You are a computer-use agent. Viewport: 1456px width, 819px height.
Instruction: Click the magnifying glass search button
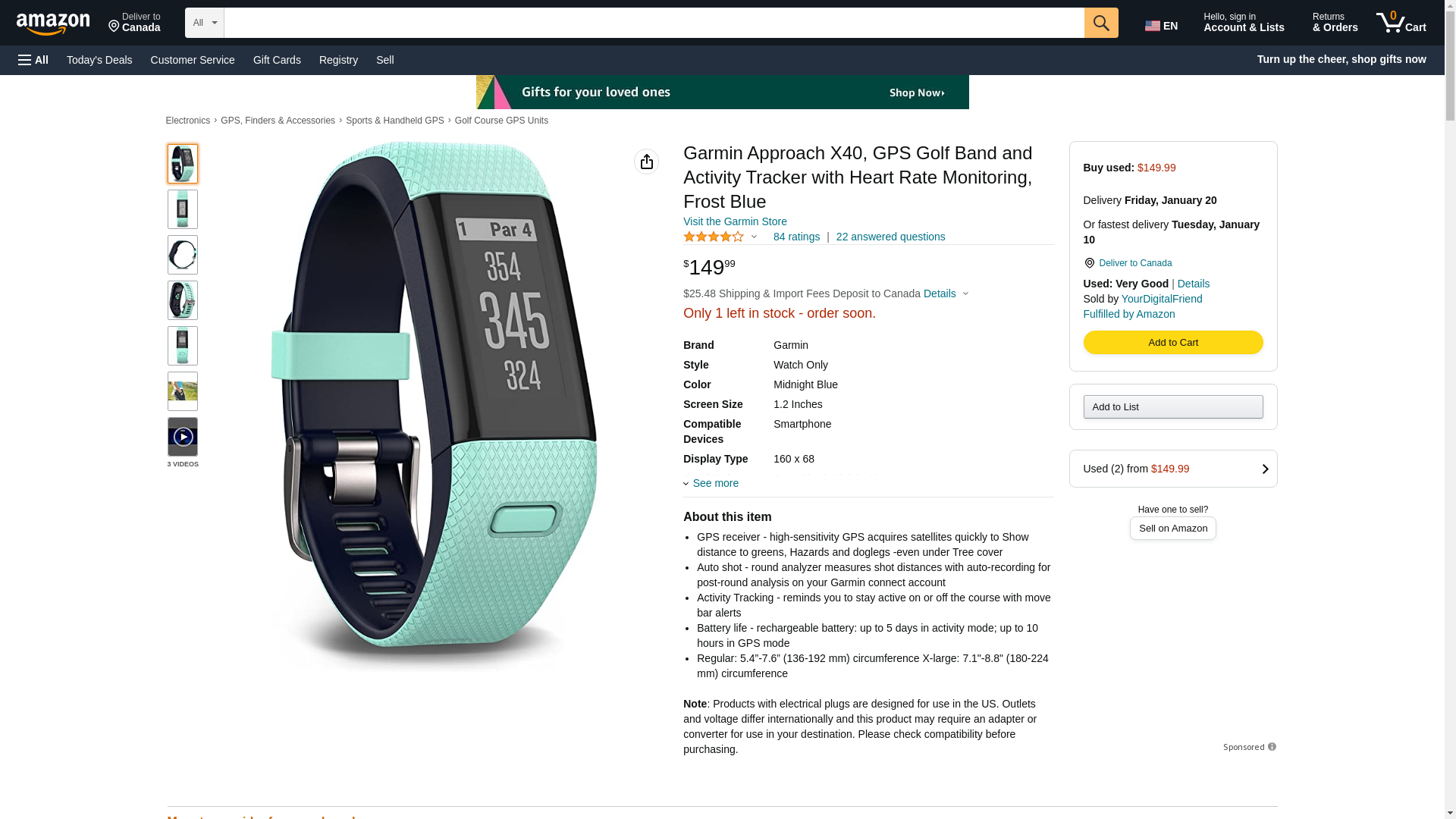[x=1100, y=23]
